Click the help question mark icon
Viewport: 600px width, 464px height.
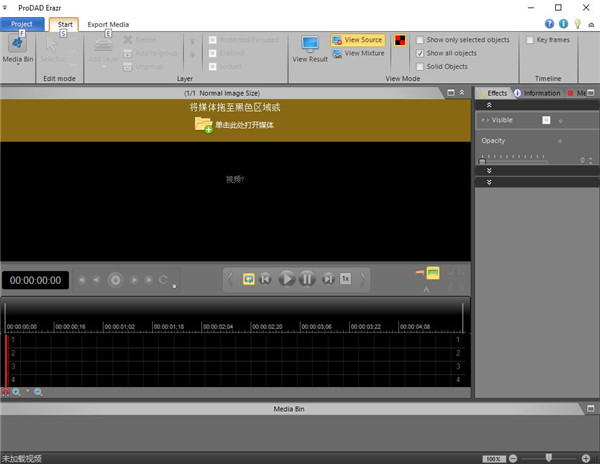point(550,23)
